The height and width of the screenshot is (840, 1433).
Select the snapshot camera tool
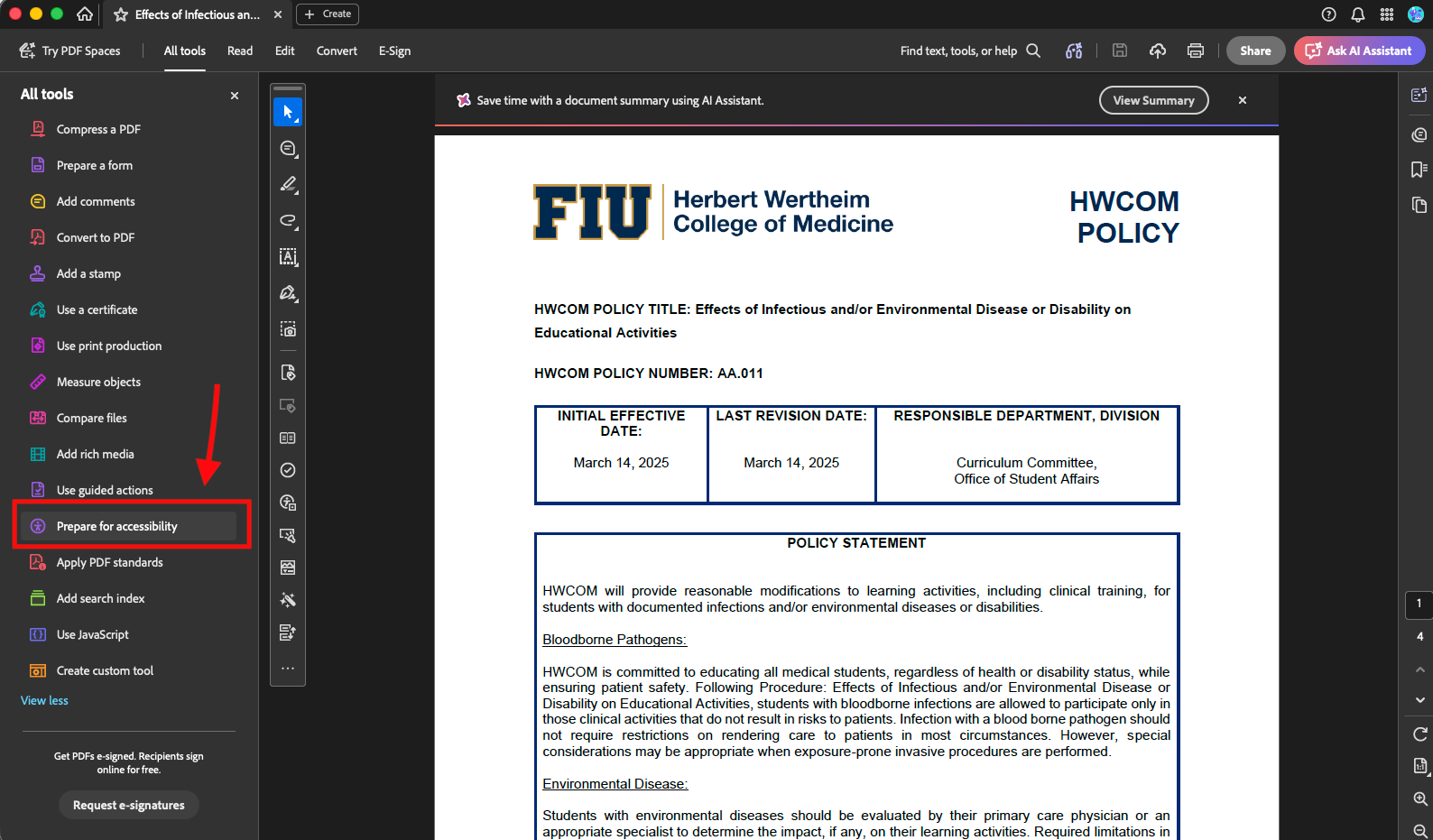click(x=288, y=328)
